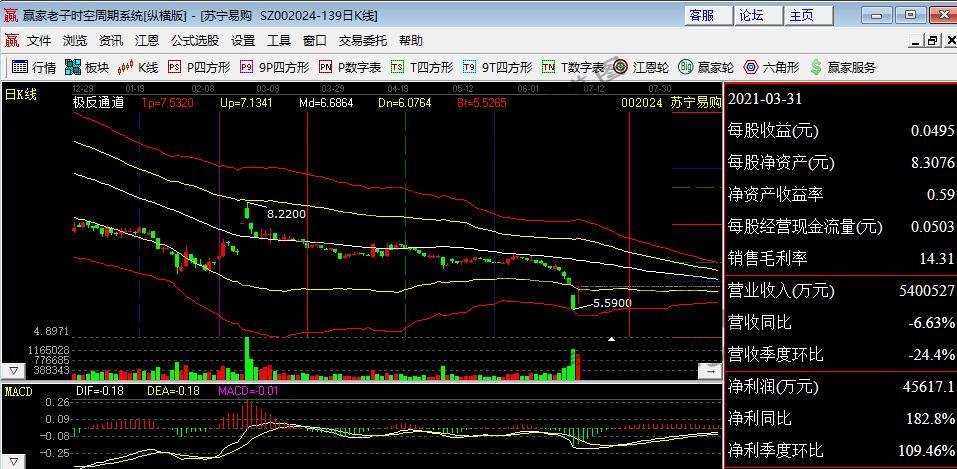Click the 净利季度环比 row
The image size is (957, 469).
(x=840, y=451)
